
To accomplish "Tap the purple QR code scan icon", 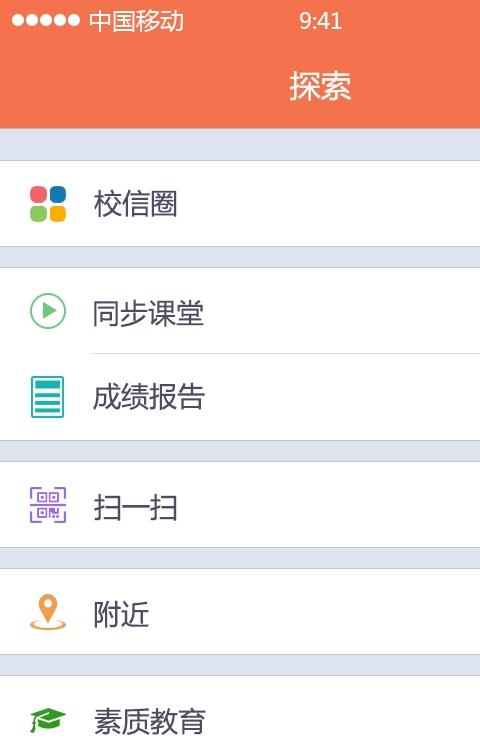I will click(x=48, y=505).
